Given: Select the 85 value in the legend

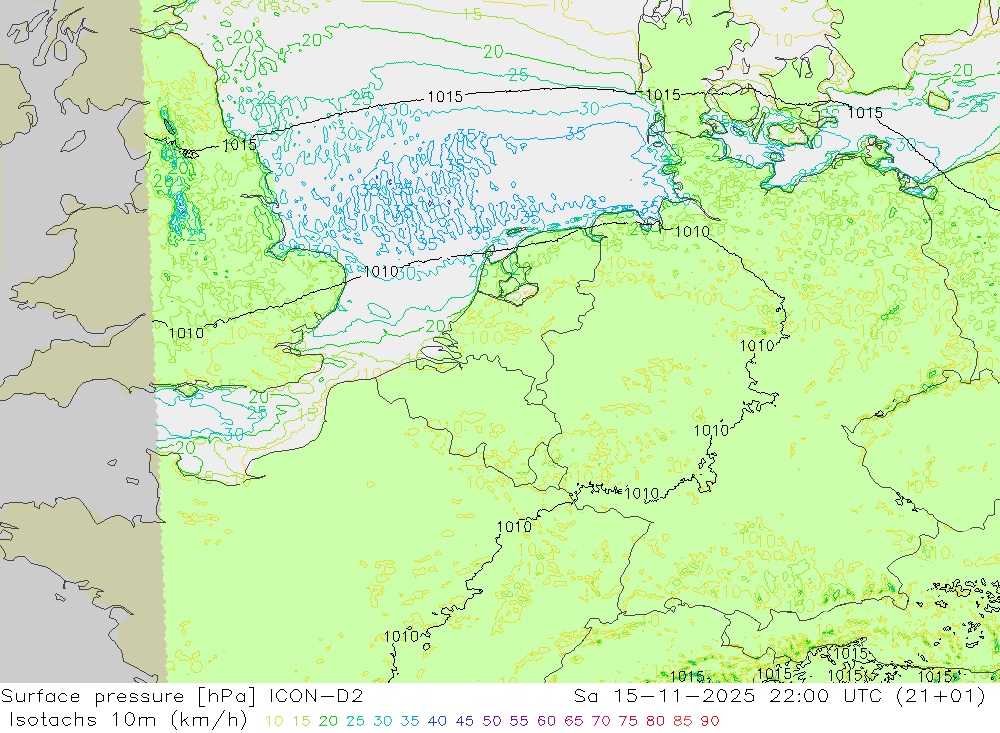Looking at the screenshot, I should 682,721.
